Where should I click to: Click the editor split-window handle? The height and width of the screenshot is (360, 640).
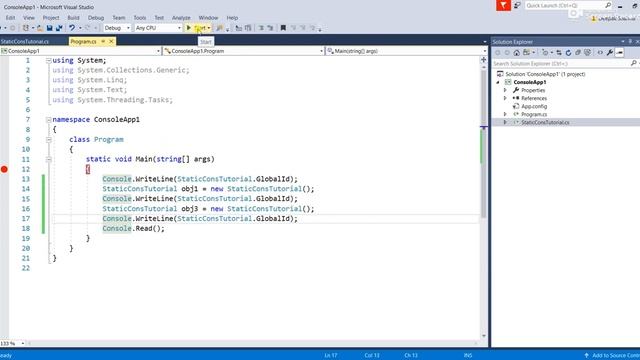click(484, 60)
